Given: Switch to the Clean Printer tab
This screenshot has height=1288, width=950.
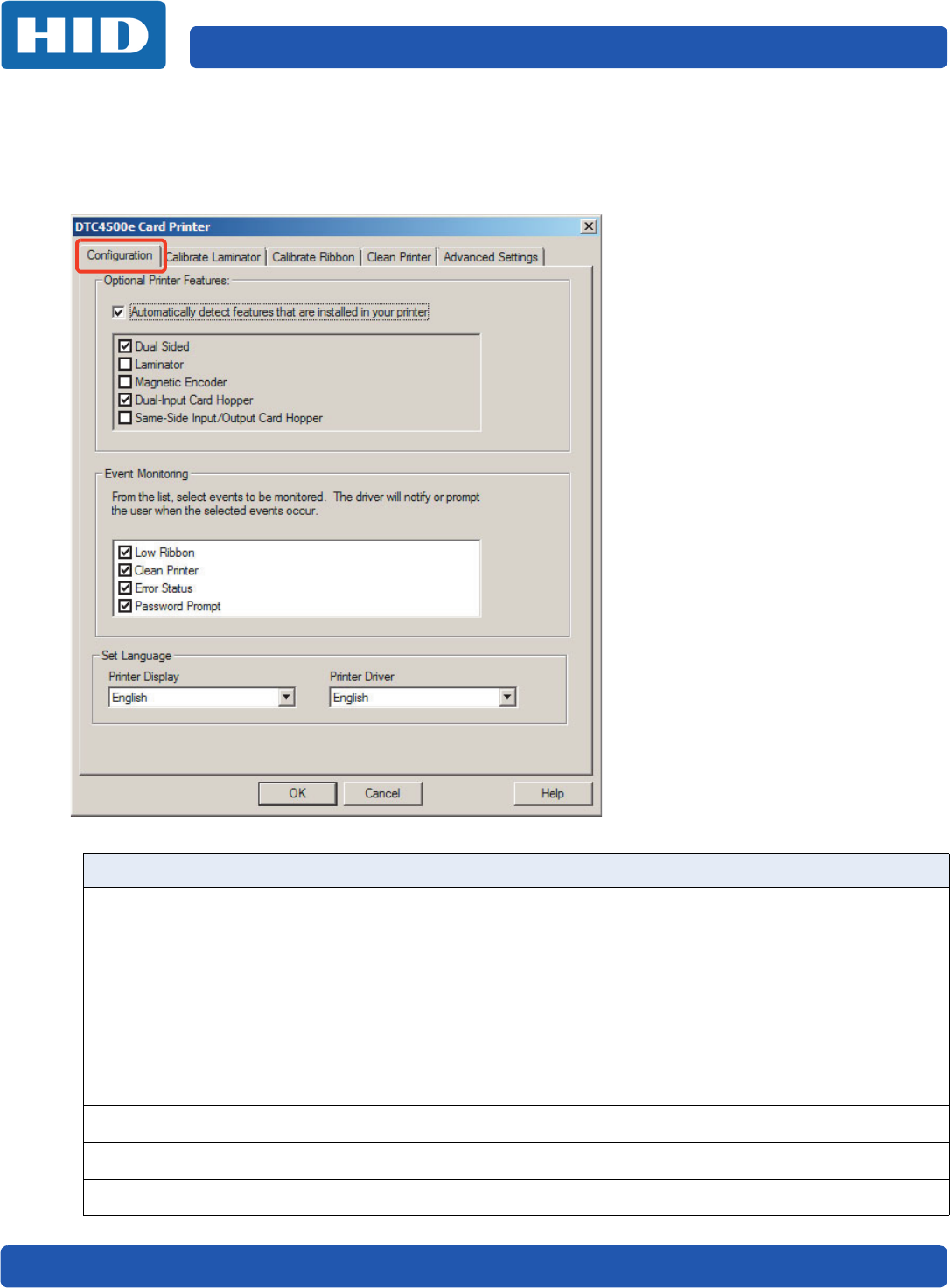Looking at the screenshot, I should coord(399,257).
